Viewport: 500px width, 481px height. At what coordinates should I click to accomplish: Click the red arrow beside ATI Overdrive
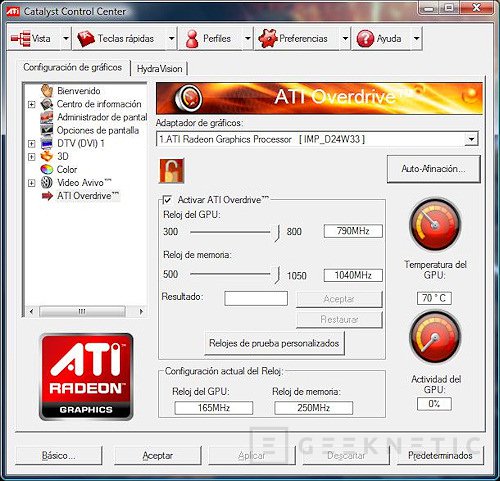coord(47,196)
